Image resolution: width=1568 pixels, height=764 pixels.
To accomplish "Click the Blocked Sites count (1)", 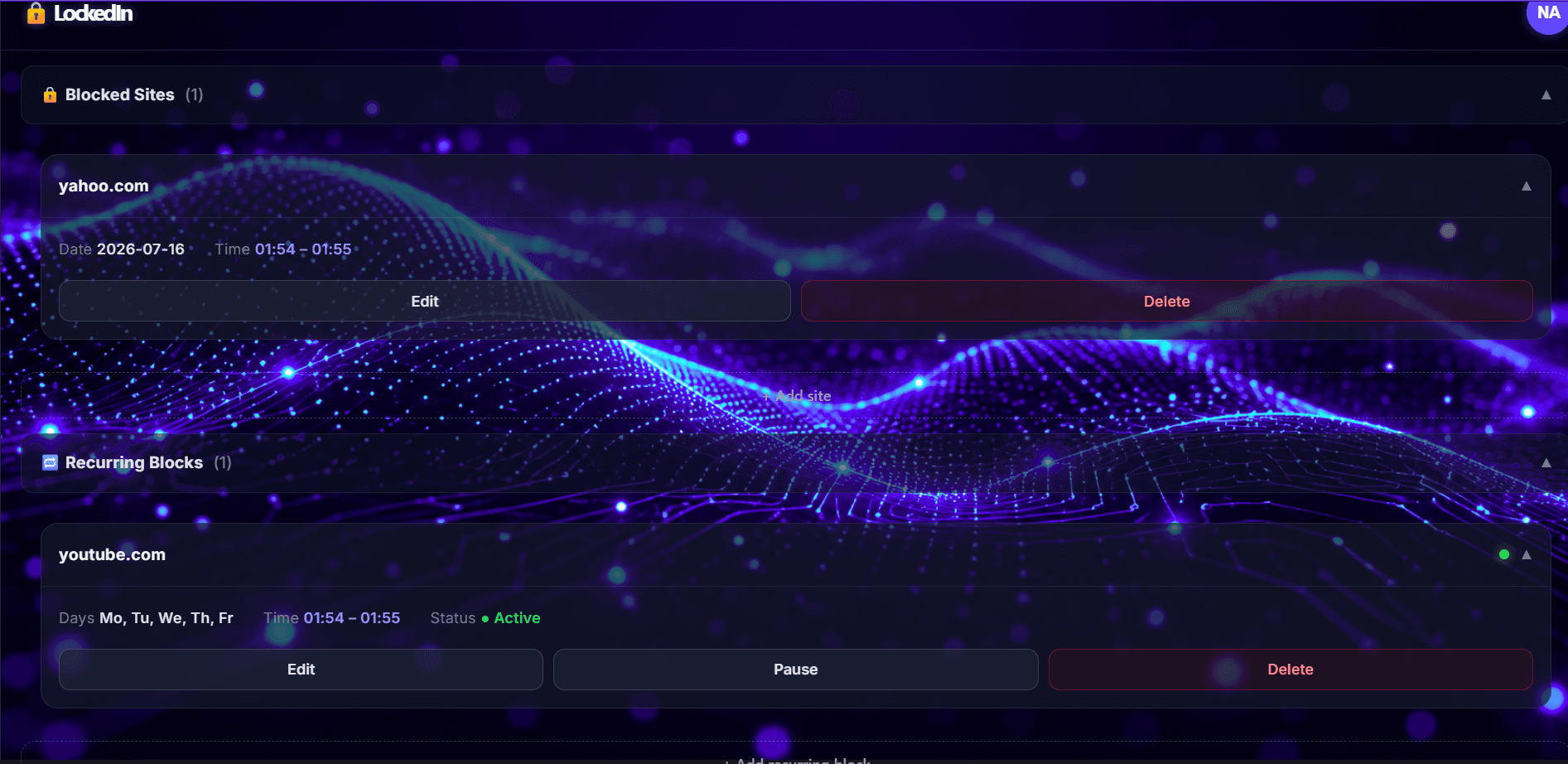I will [195, 94].
